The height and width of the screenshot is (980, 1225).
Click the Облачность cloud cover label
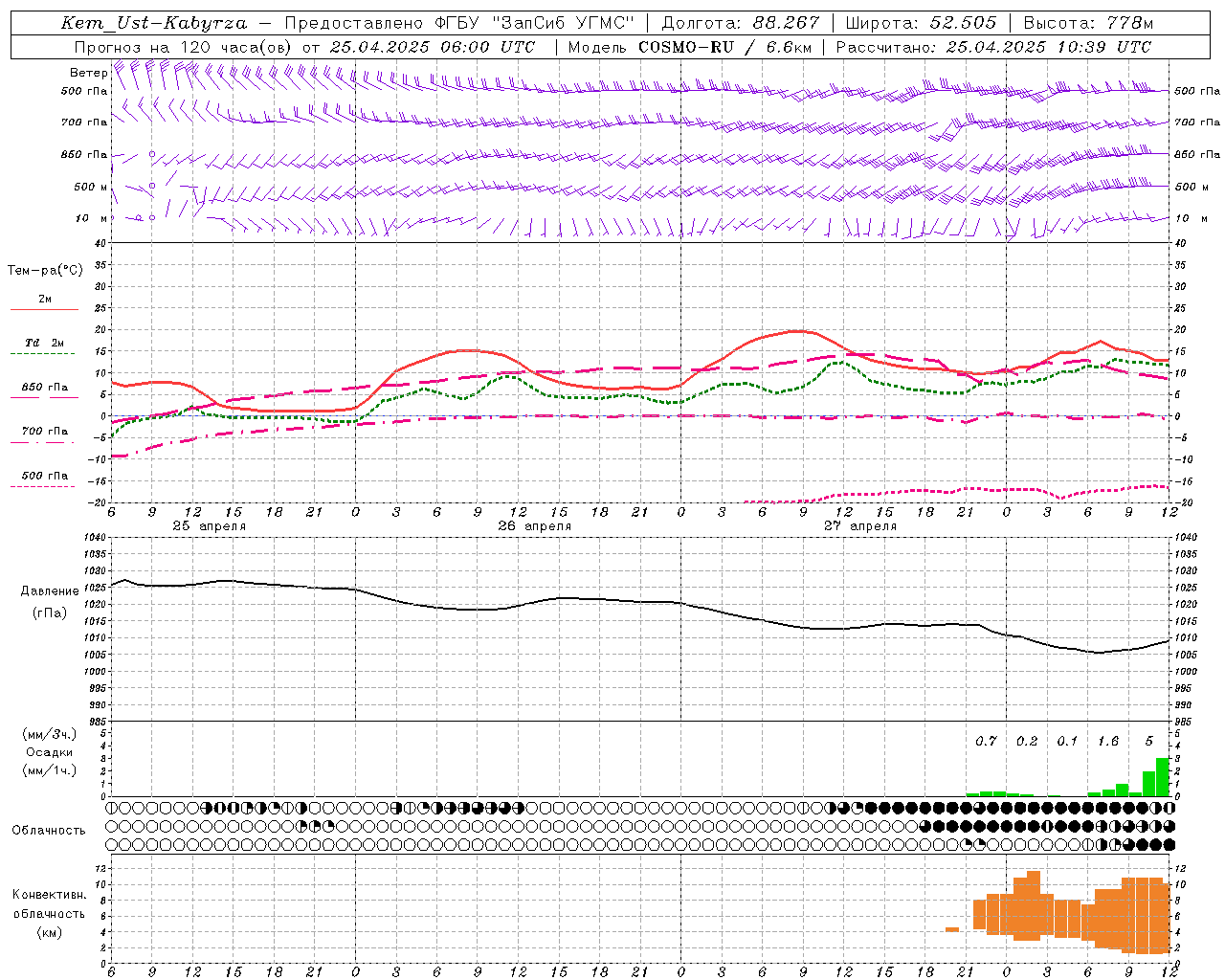click(48, 831)
